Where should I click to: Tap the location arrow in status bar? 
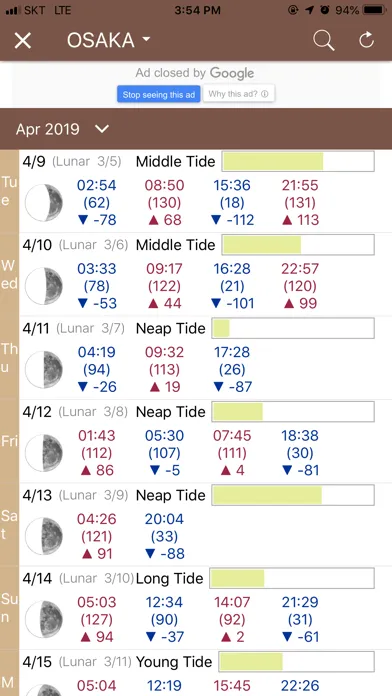[x=309, y=10]
